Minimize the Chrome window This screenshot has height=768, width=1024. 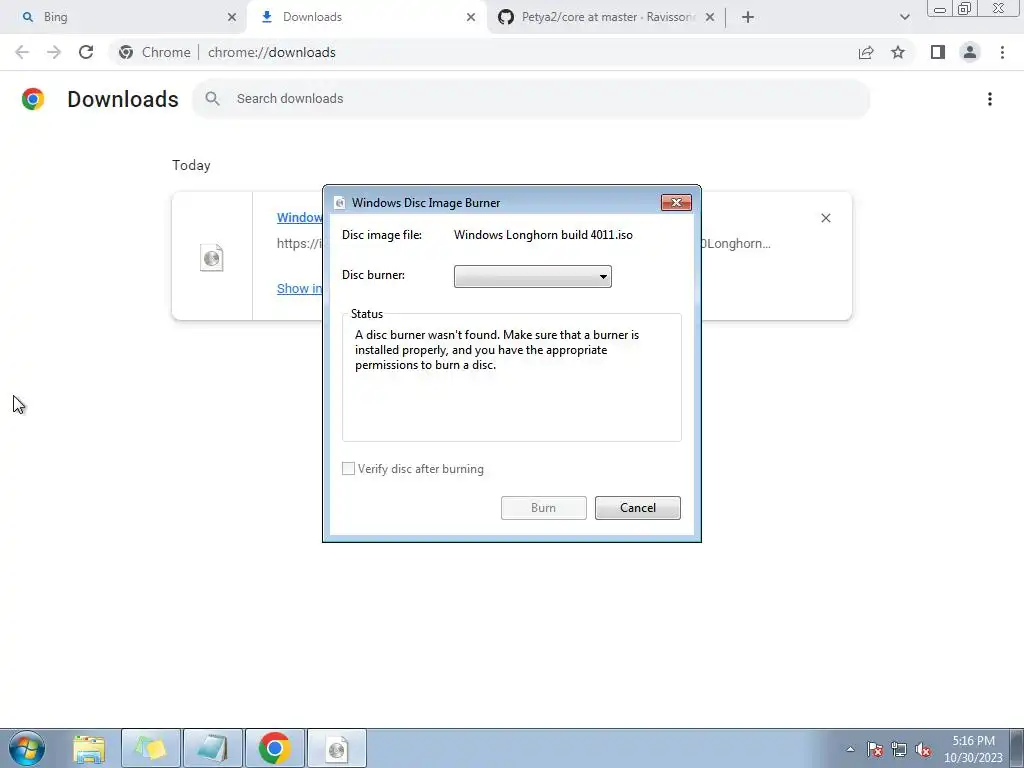(940, 9)
